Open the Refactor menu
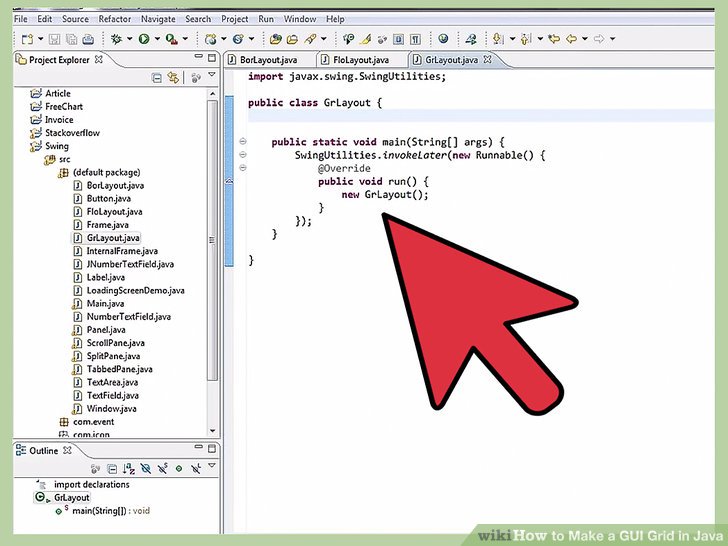The height and width of the screenshot is (546, 728). coord(115,19)
